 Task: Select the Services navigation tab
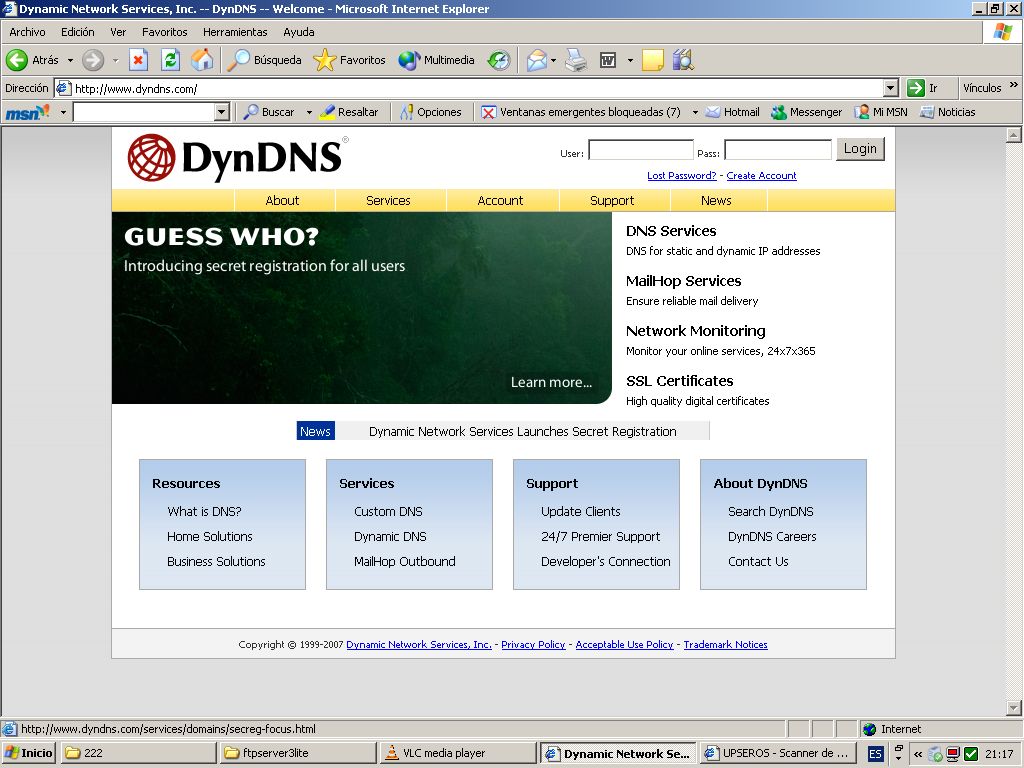389,200
